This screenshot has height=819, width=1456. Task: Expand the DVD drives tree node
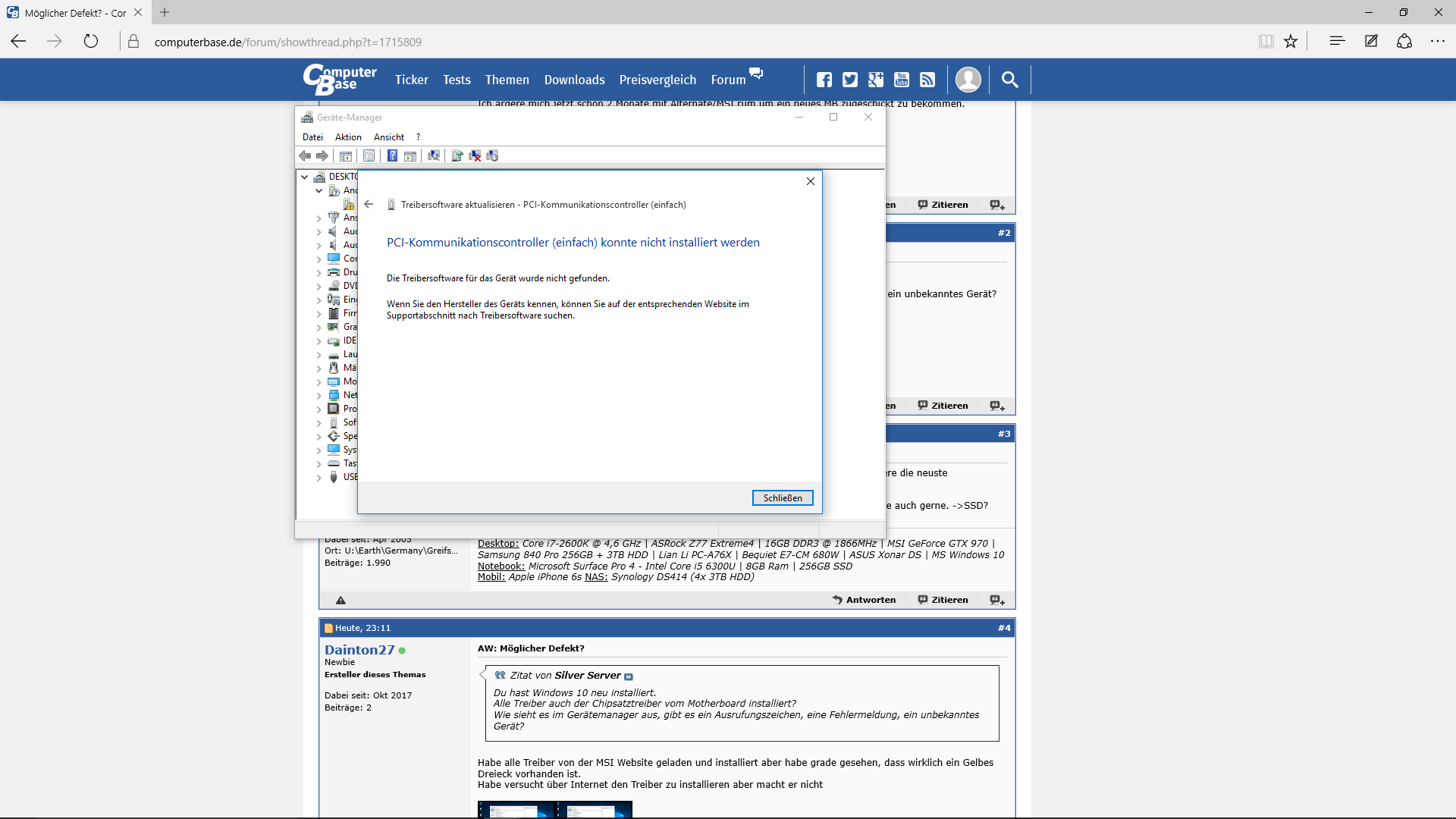click(318, 287)
